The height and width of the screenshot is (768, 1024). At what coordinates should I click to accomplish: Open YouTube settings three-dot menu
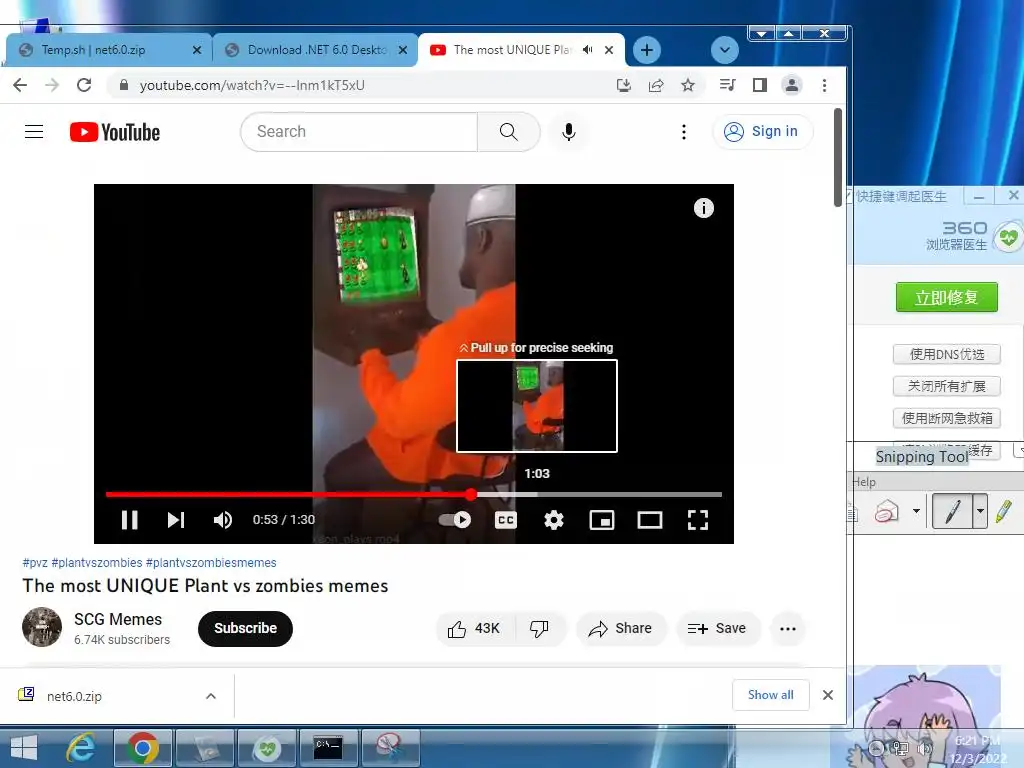(684, 132)
